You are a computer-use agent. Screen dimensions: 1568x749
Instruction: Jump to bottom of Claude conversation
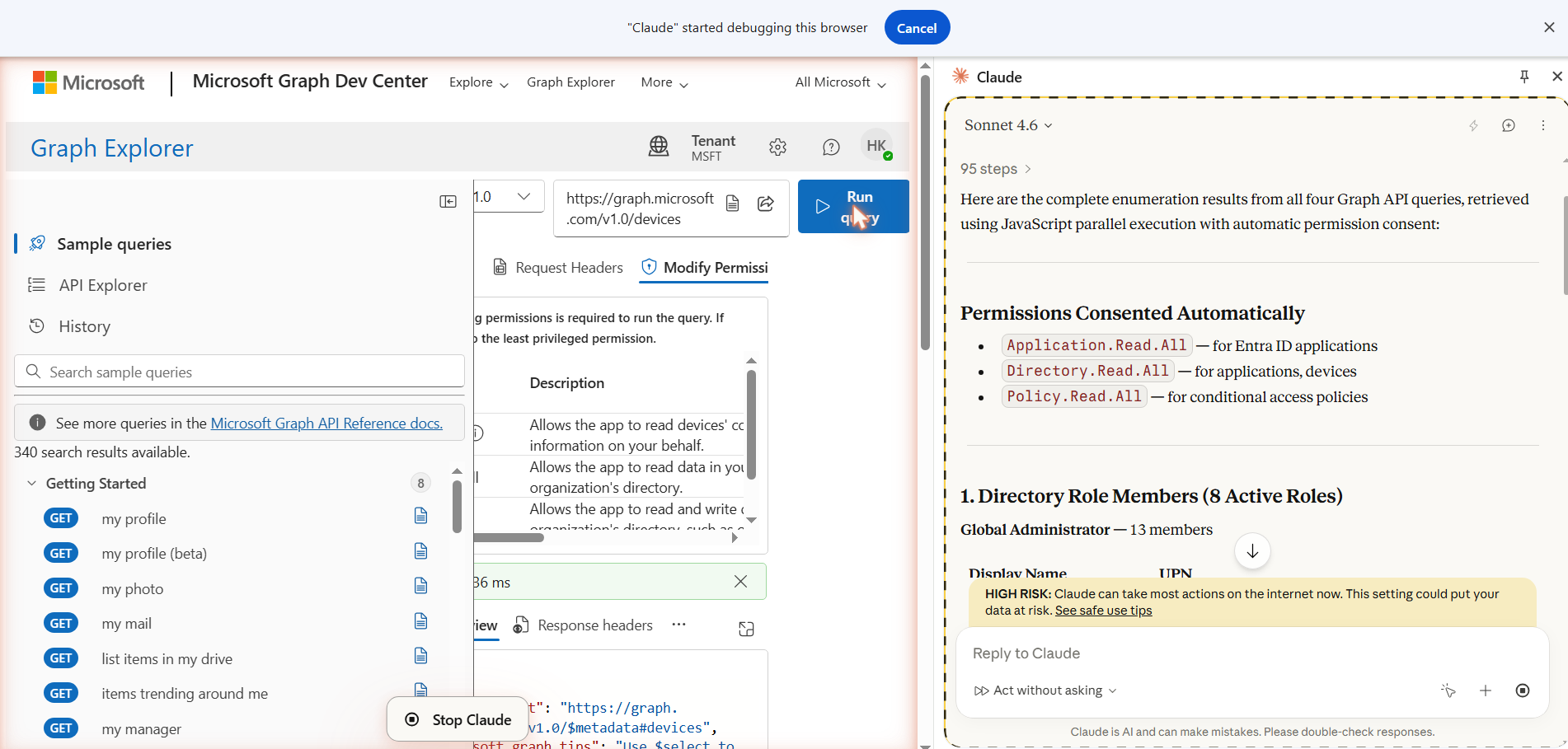pos(1252,551)
